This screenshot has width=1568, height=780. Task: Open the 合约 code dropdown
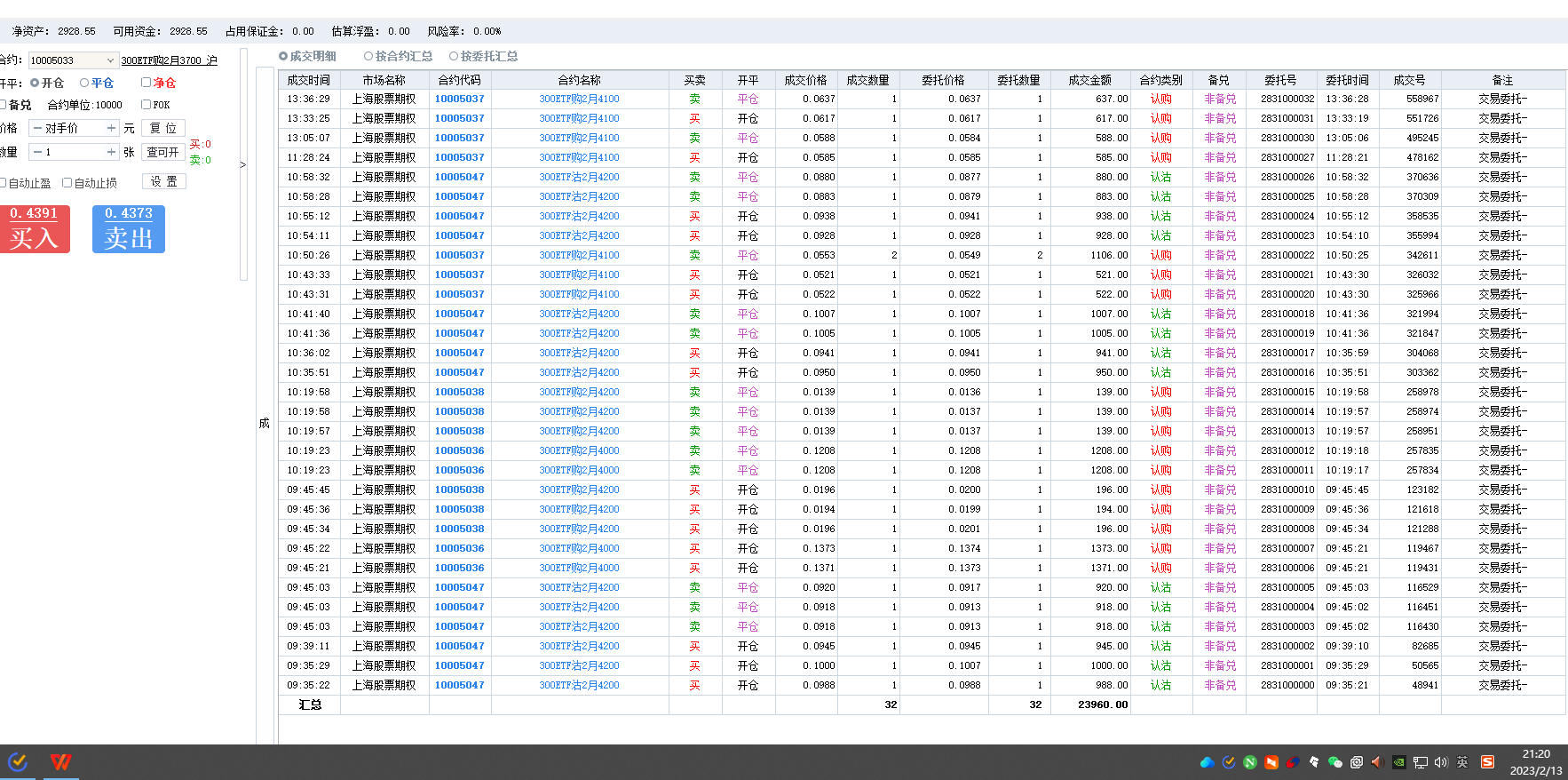point(110,60)
